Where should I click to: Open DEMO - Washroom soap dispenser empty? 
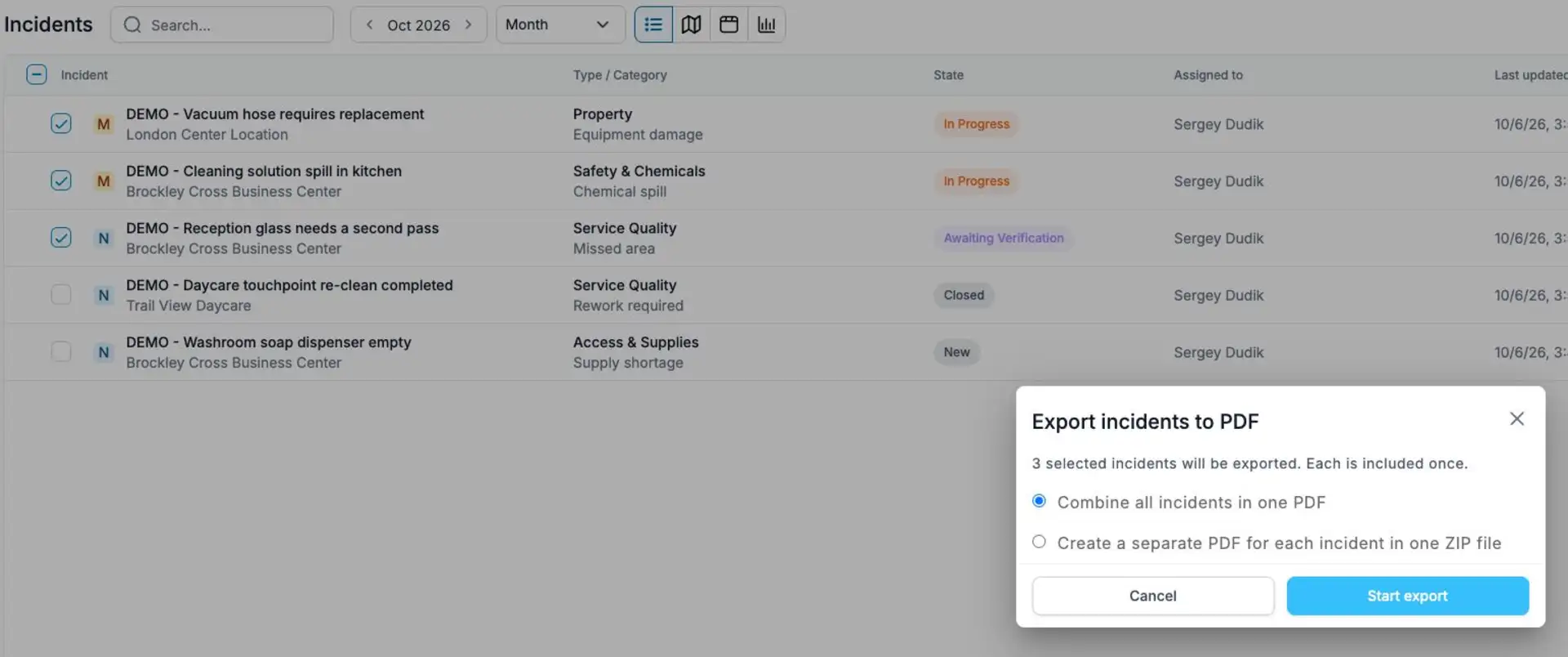(x=269, y=343)
